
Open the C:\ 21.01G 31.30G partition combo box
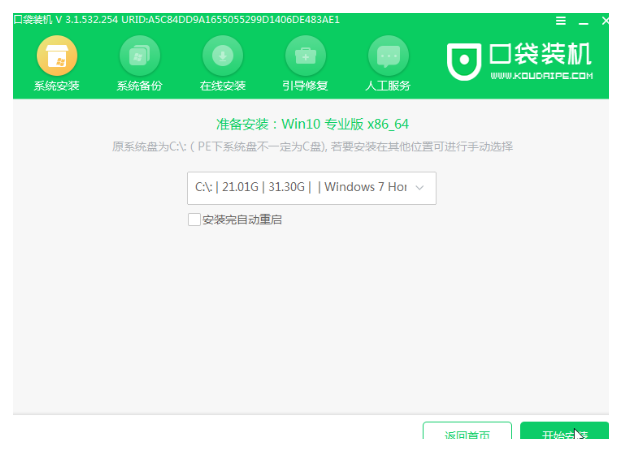point(300,187)
